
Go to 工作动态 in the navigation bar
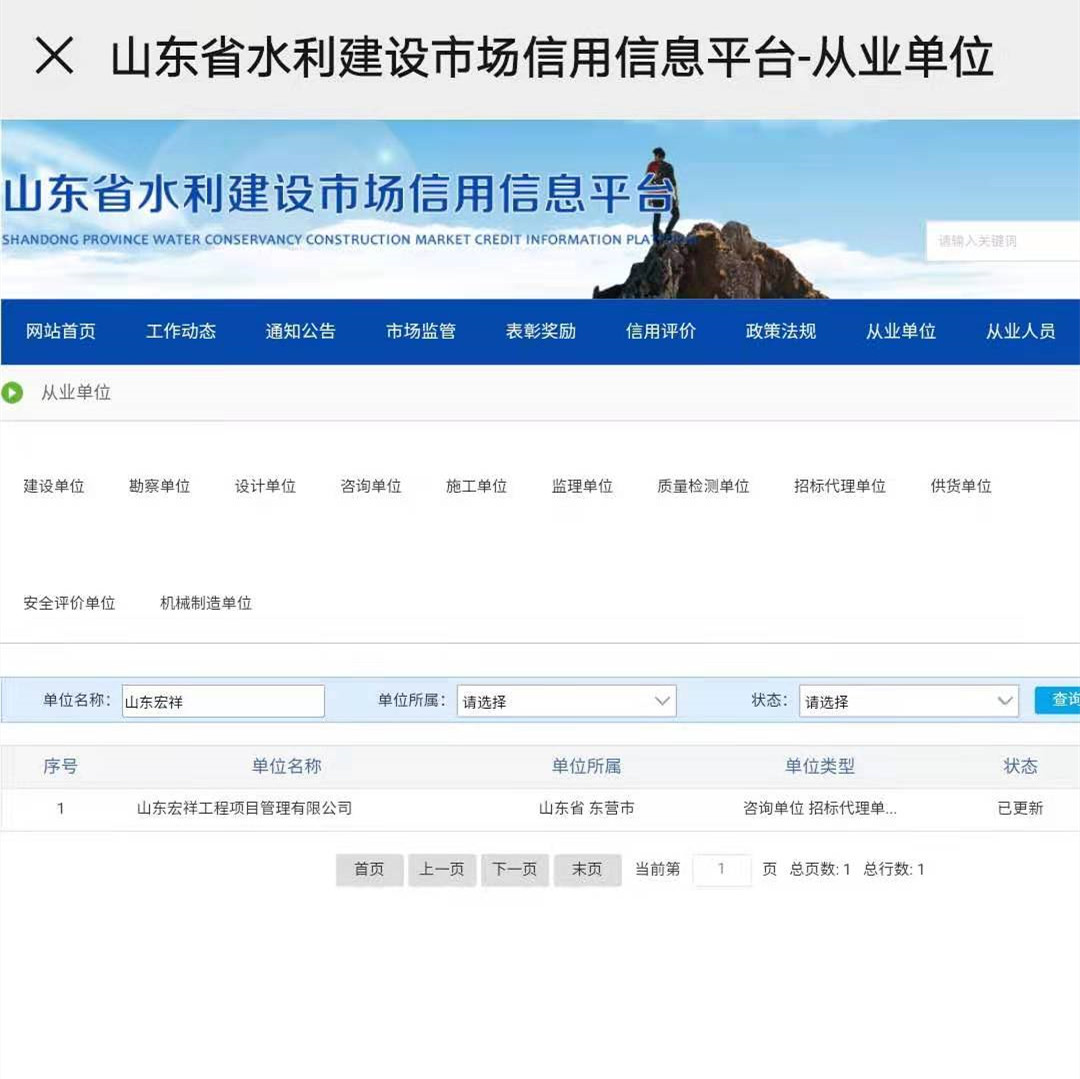(x=180, y=331)
